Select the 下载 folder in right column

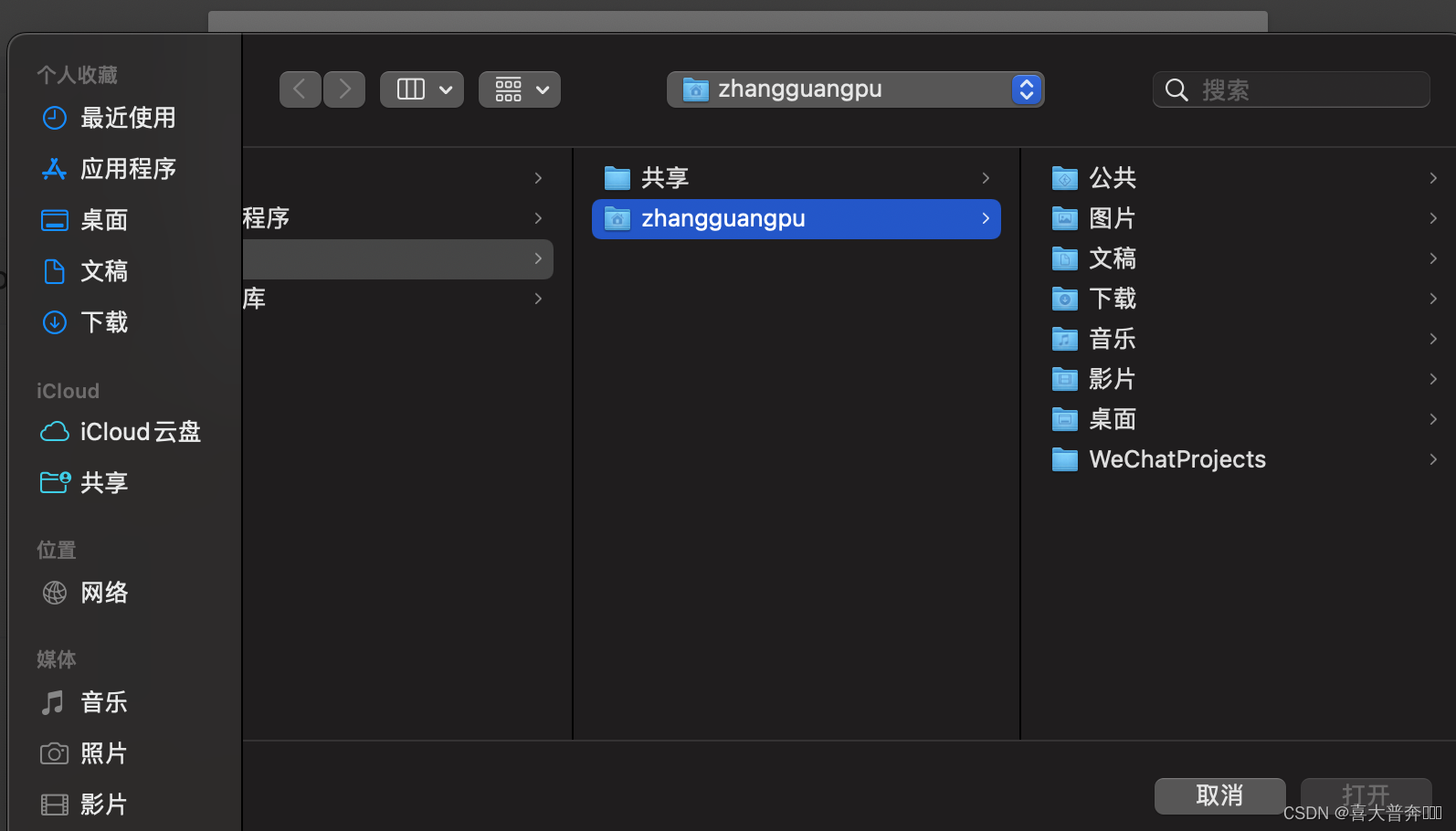pos(1112,299)
